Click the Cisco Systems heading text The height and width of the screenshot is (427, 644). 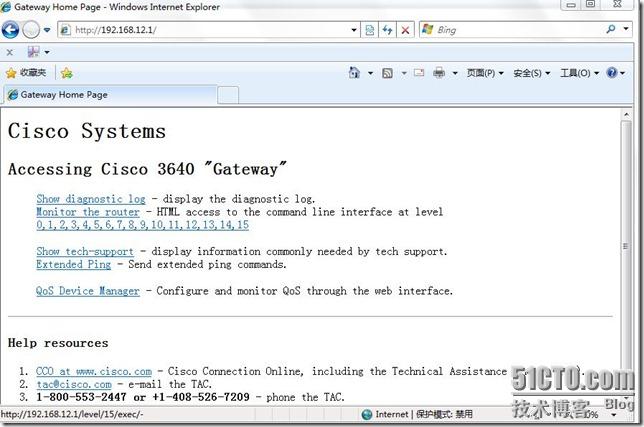87,131
